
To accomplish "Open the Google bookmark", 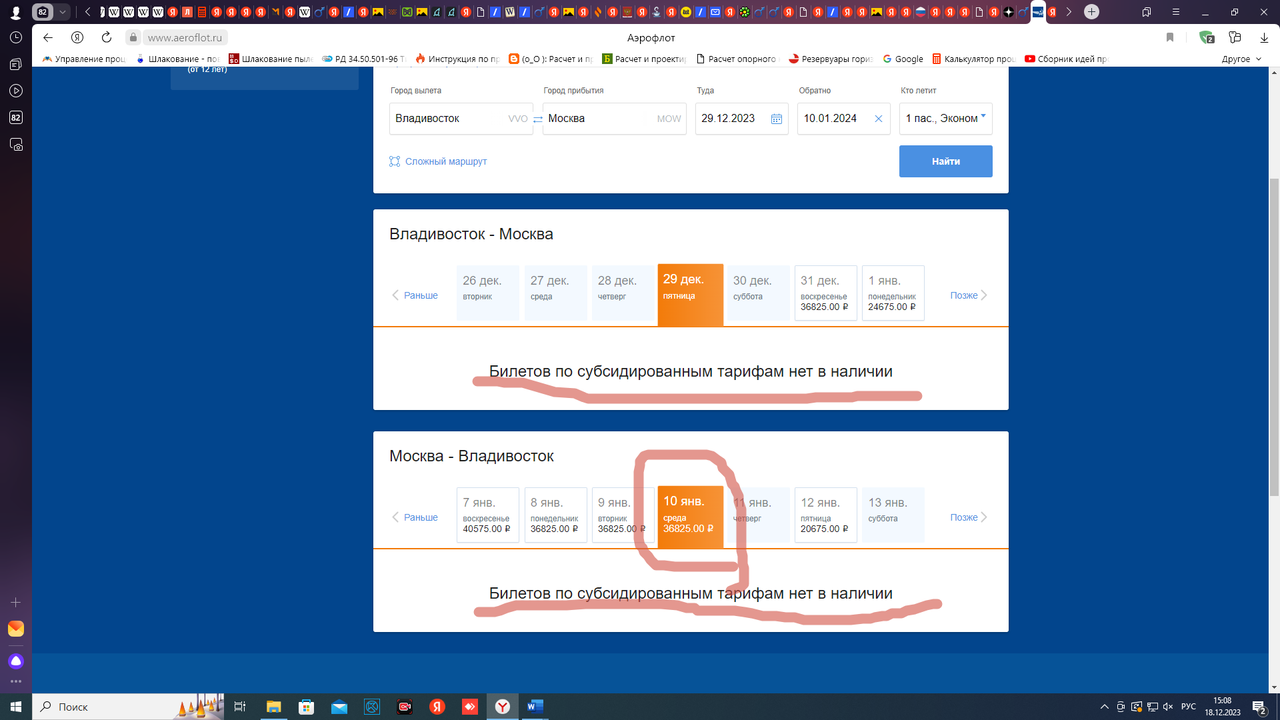I will (x=903, y=59).
